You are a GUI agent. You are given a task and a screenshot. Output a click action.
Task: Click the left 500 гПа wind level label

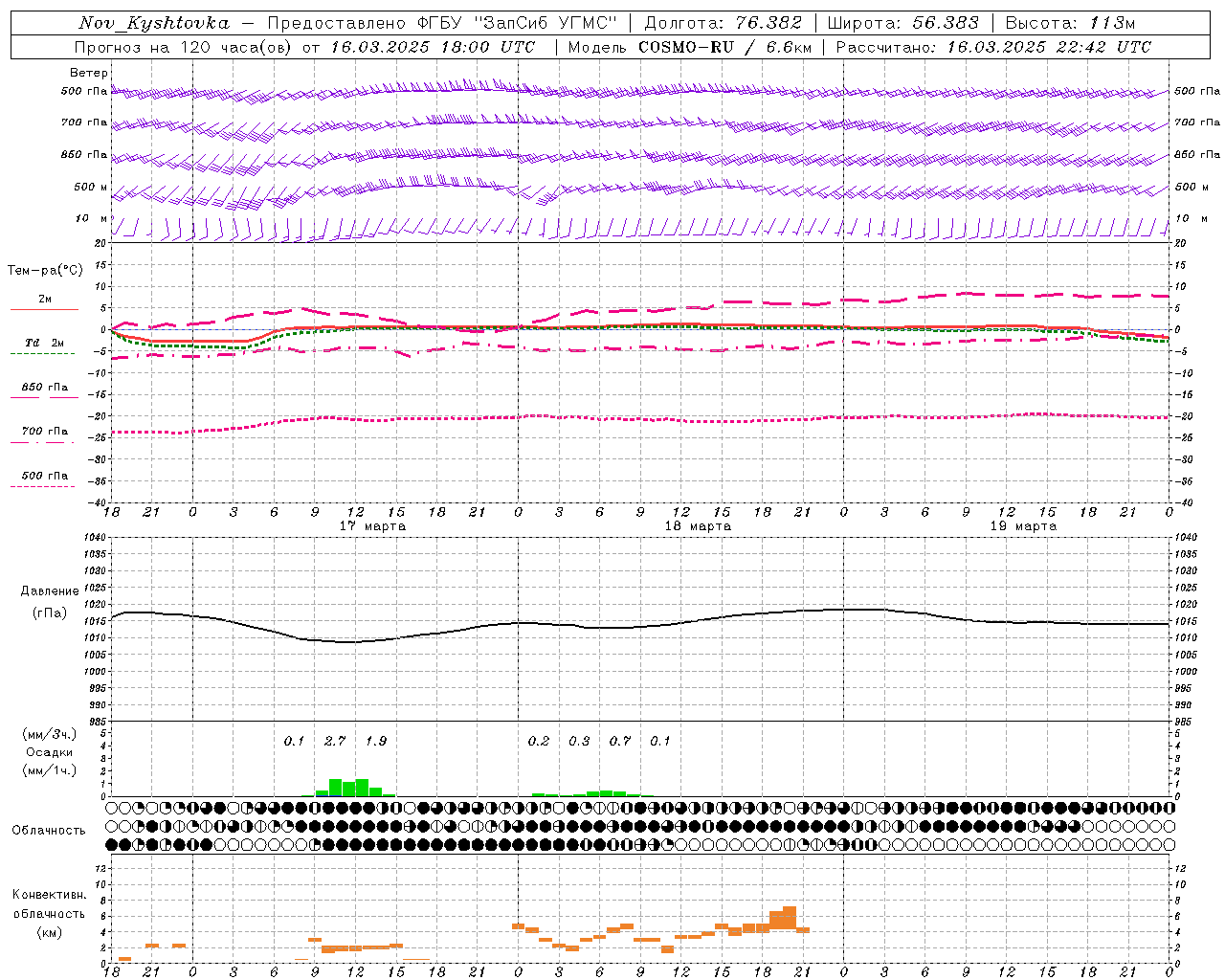point(84,92)
